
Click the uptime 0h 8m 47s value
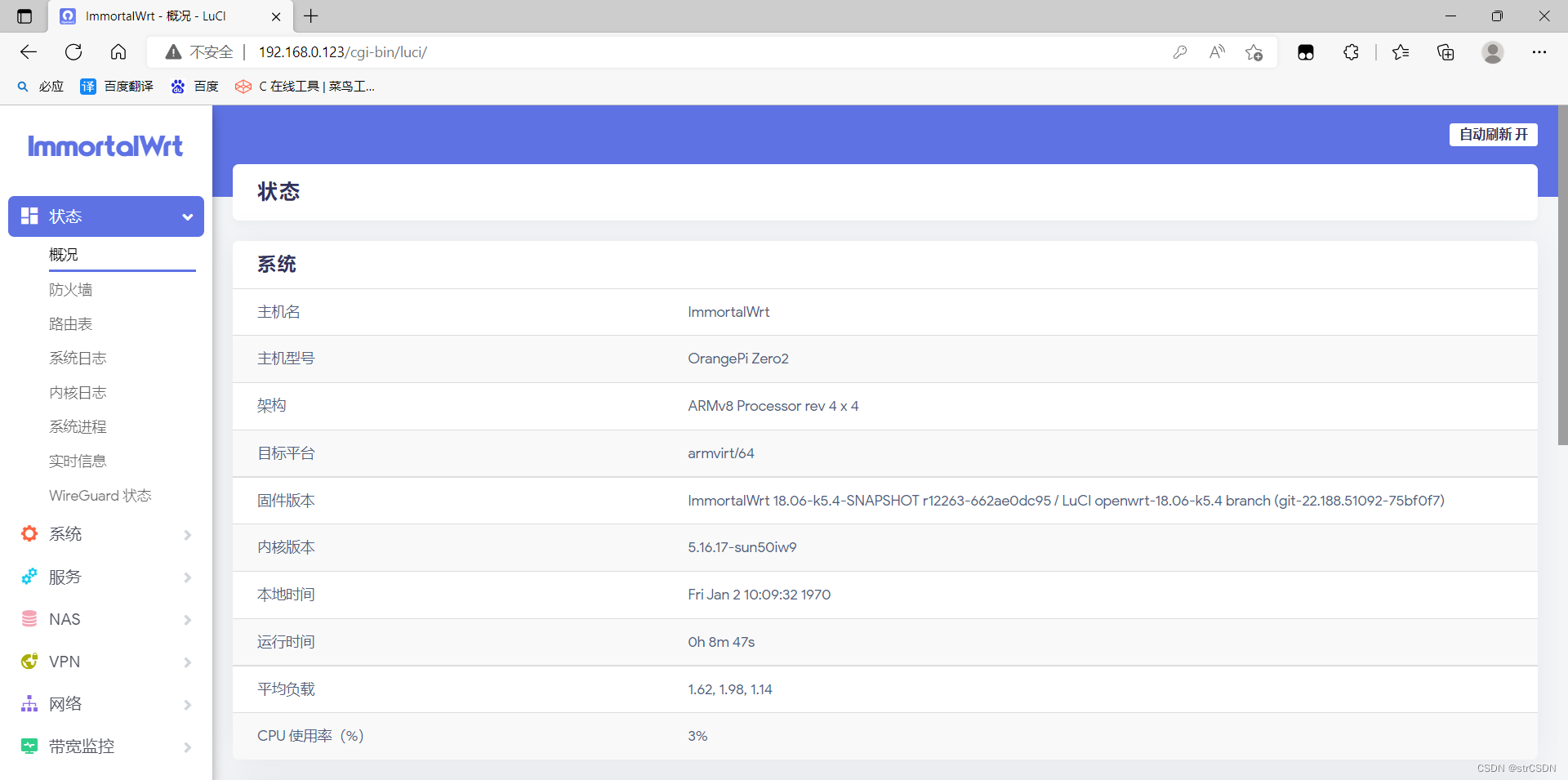[x=721, y=642]
